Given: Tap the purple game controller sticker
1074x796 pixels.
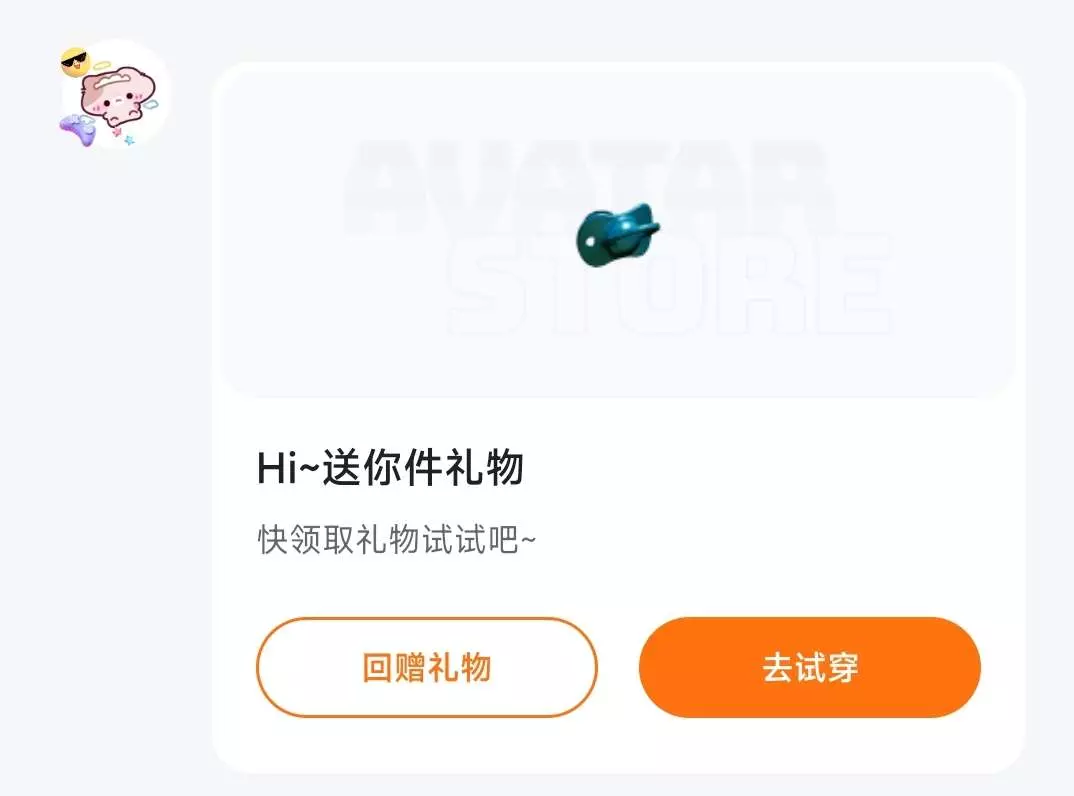Looking at the screenshot, I should 77,129.
